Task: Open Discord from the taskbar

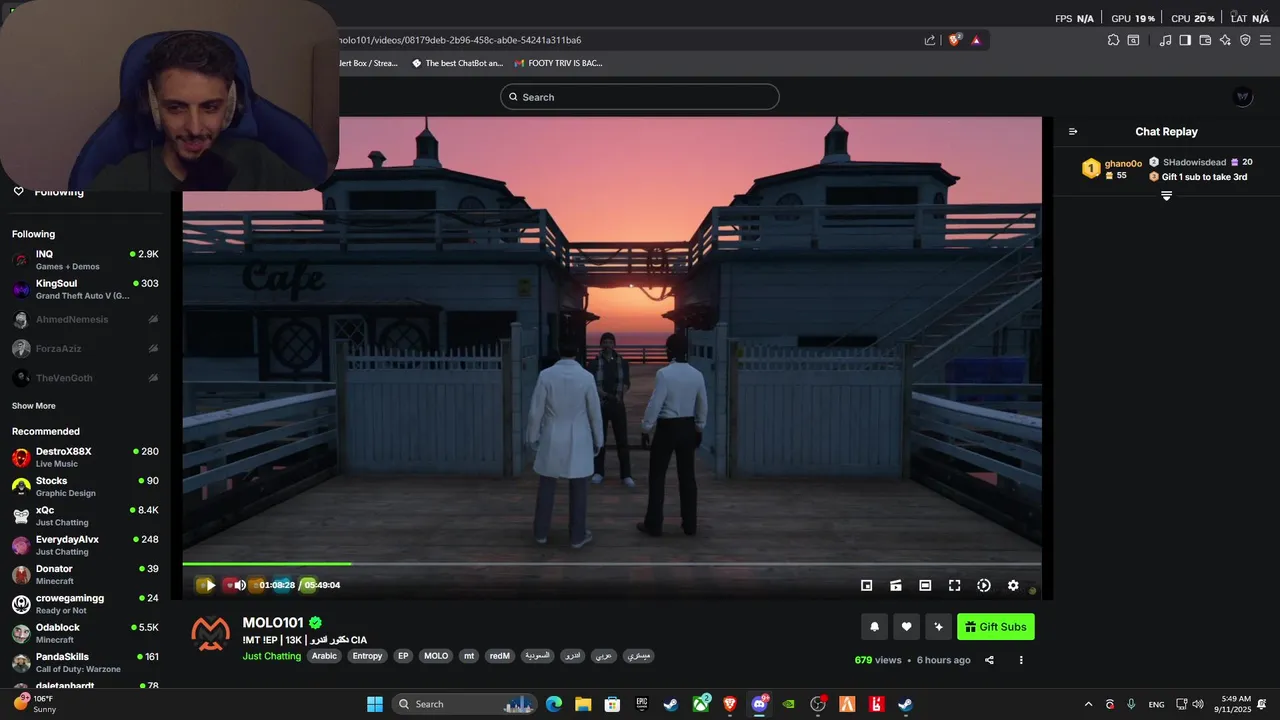Action: click(759, 704)
